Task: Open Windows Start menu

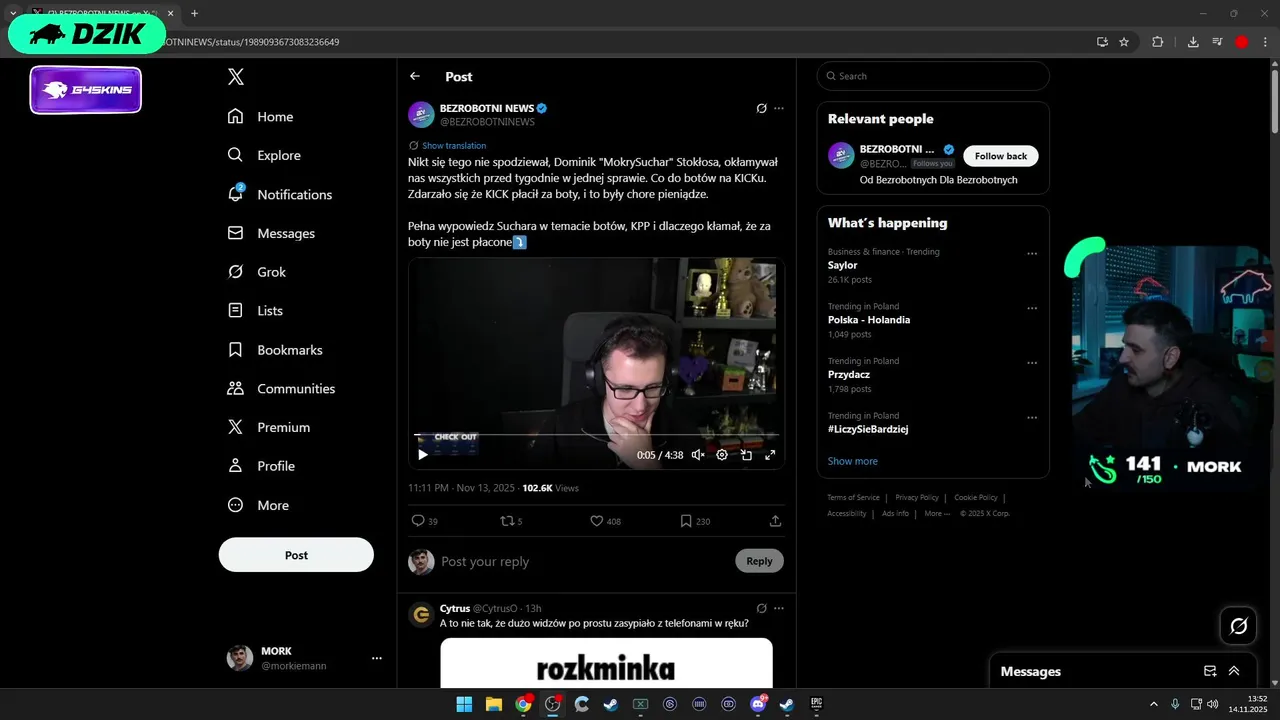Action: (464, 704)
